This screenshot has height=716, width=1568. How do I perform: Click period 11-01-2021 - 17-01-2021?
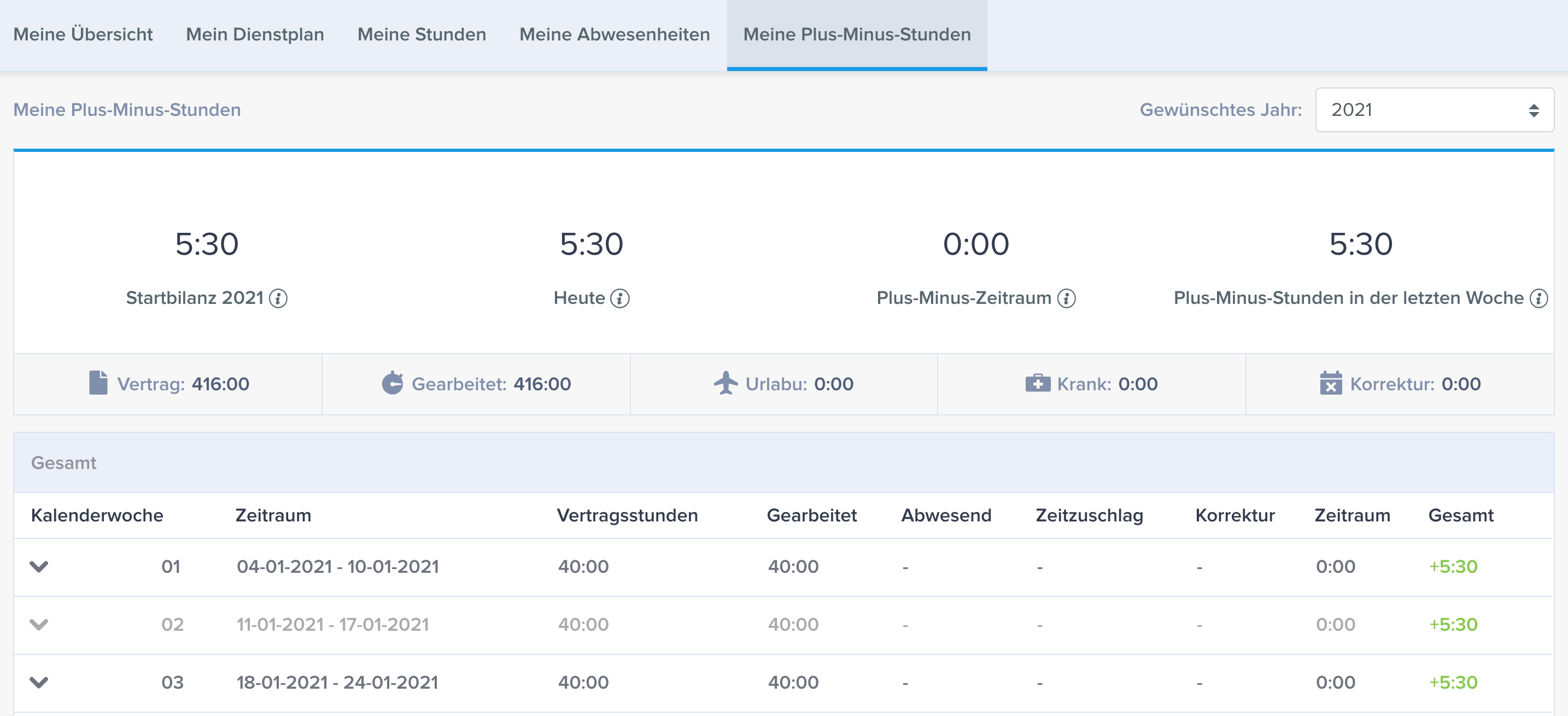[333, 625]
